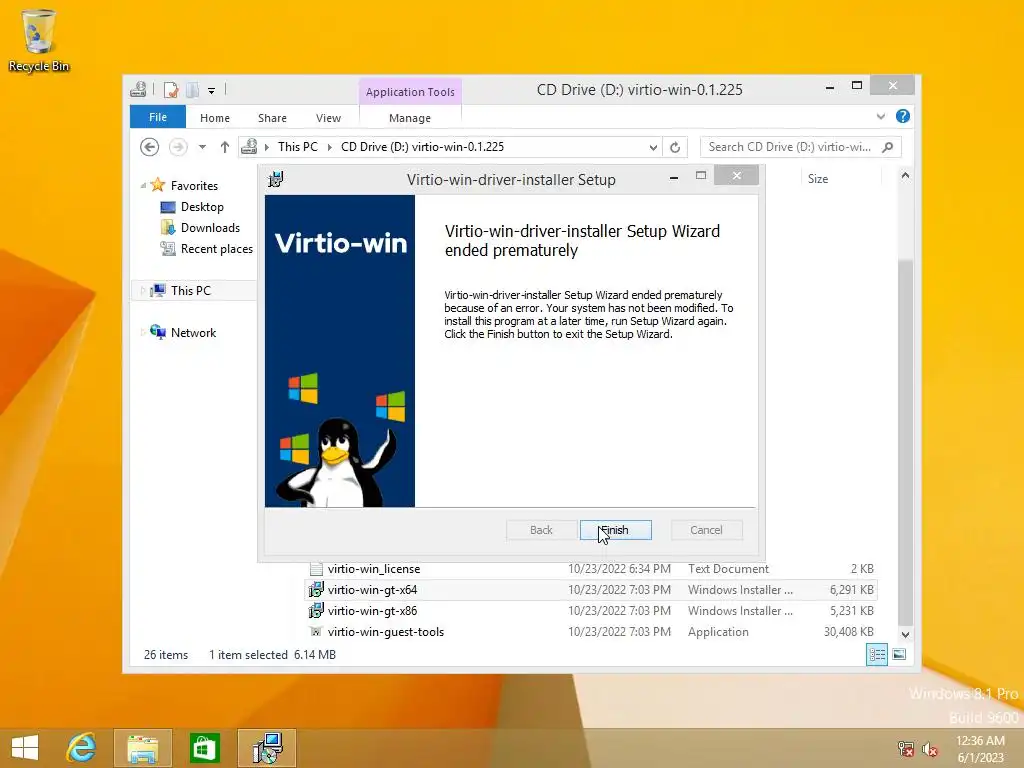Expand breadcrumb arrow after This PC
Screen dimensions: 1024x768
pyautogui.click(x=329, y=147)
